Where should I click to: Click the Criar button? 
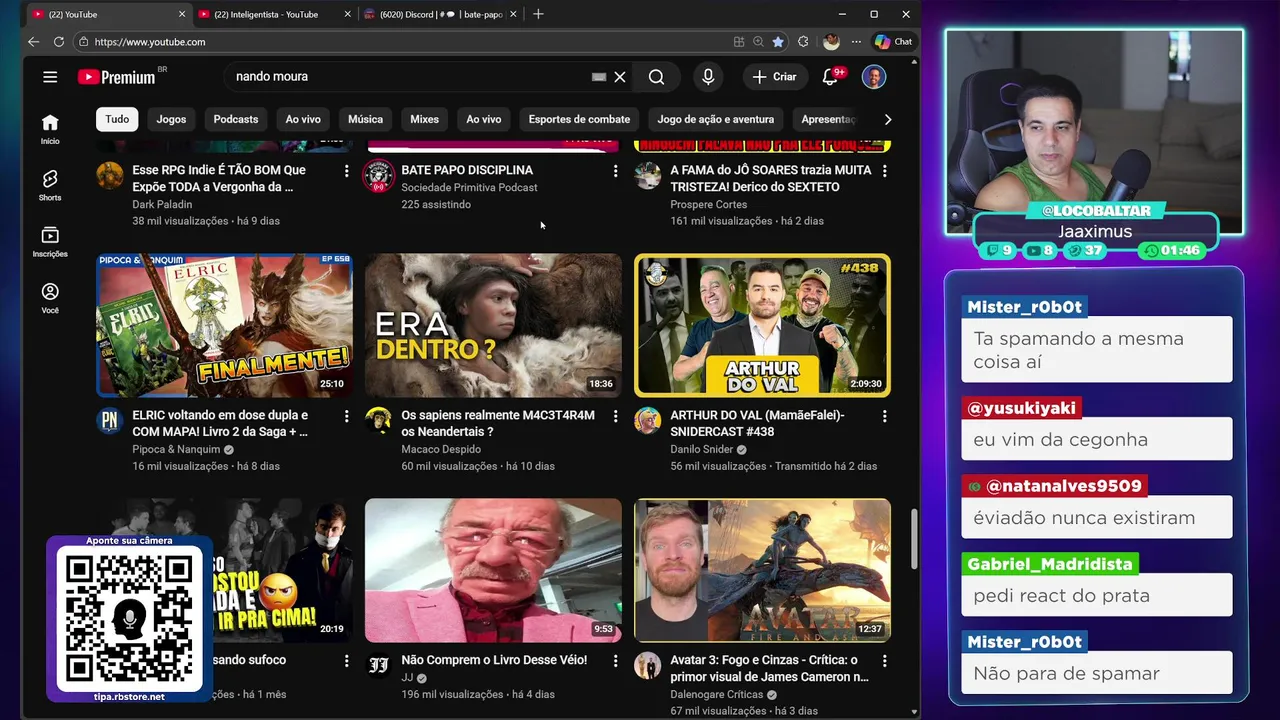tap(775, 76)
